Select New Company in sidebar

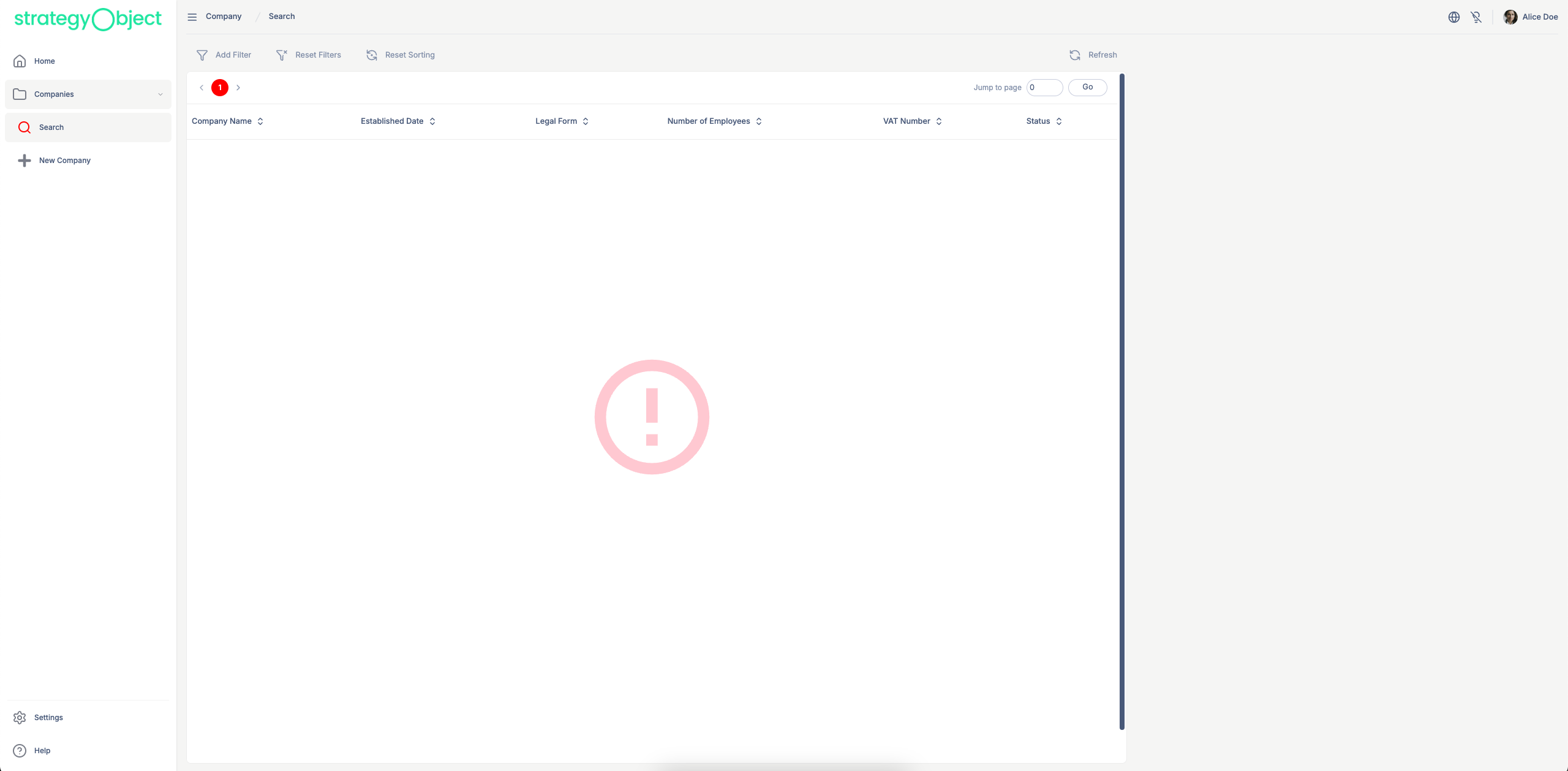click(64, 161)
